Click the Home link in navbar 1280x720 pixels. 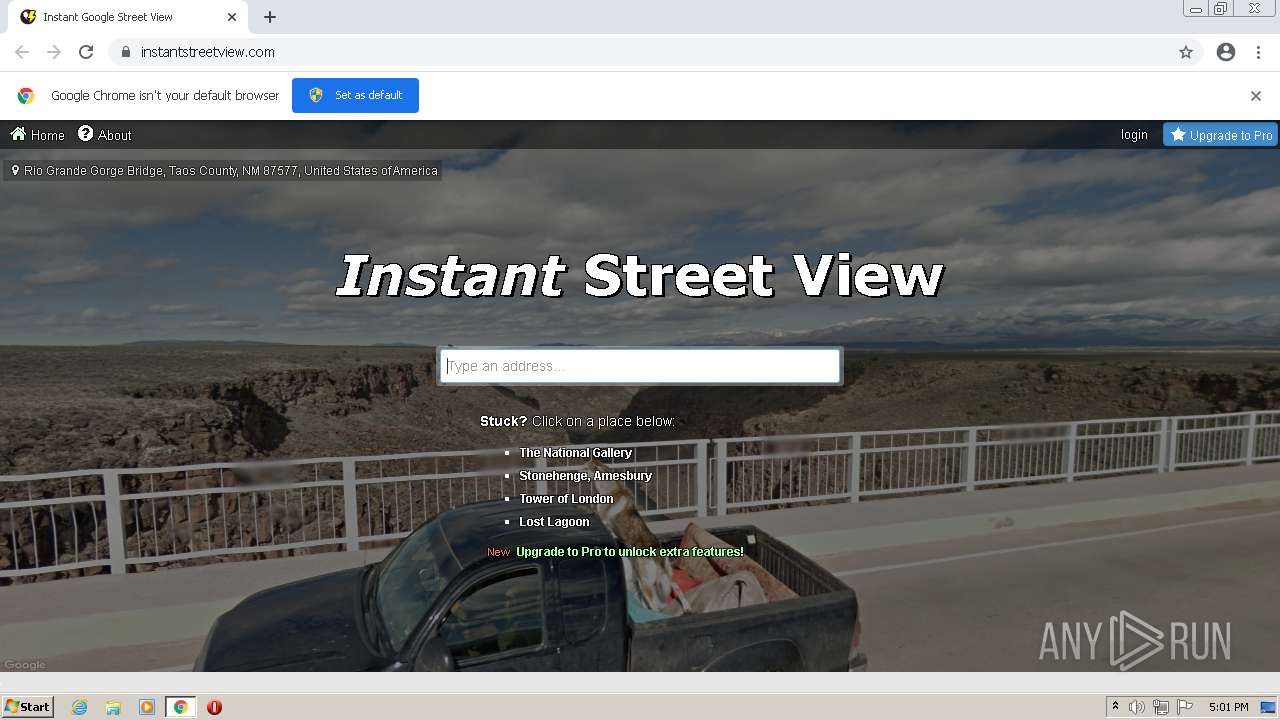point(38,135)
